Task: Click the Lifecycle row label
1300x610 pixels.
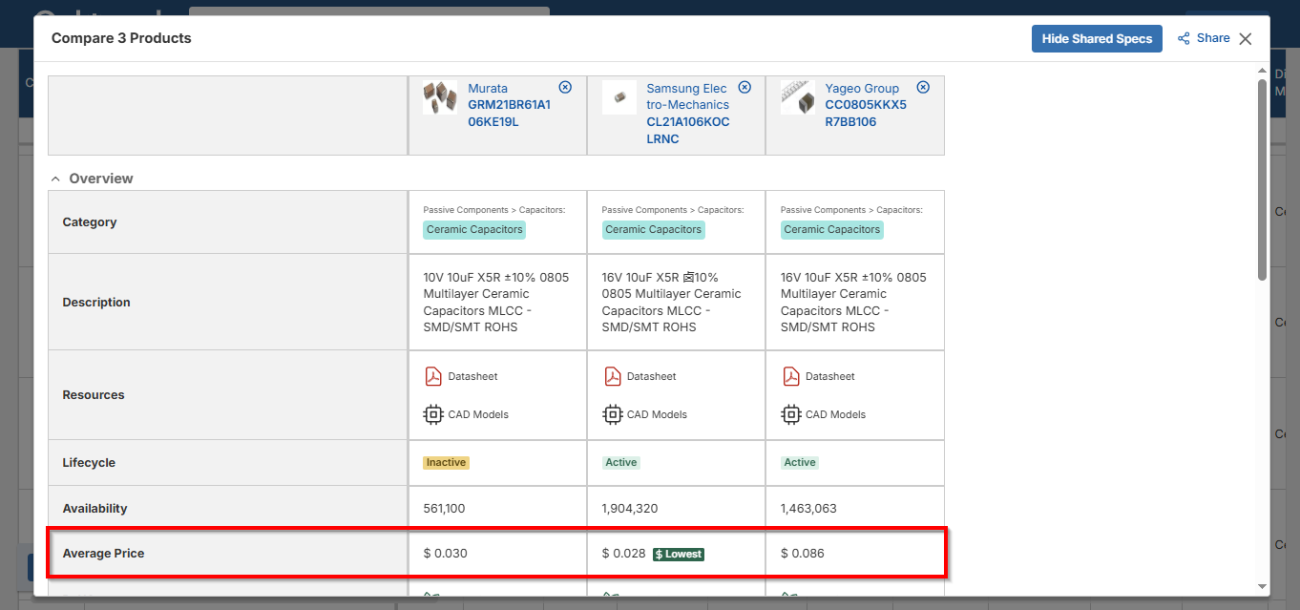Action: (89, 463)
